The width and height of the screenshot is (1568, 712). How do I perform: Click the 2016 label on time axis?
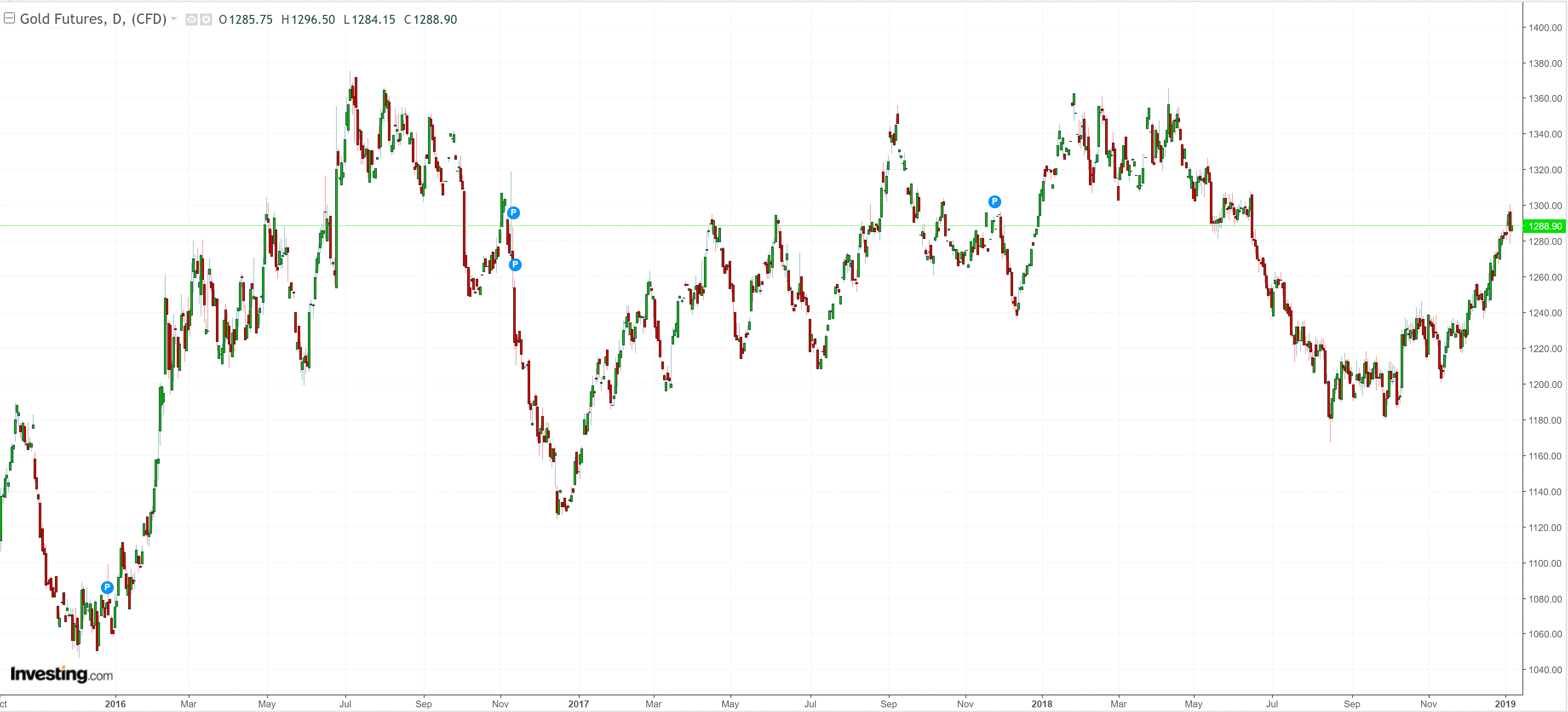click(x=115, y=704)
